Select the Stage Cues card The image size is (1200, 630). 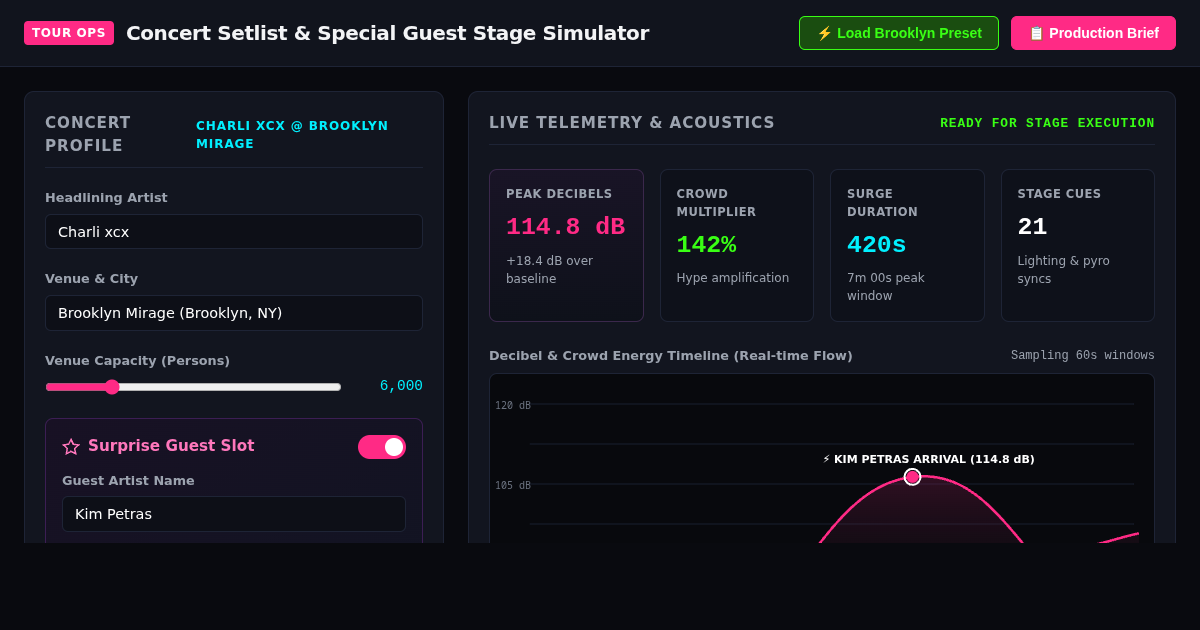coord(1078,245)
